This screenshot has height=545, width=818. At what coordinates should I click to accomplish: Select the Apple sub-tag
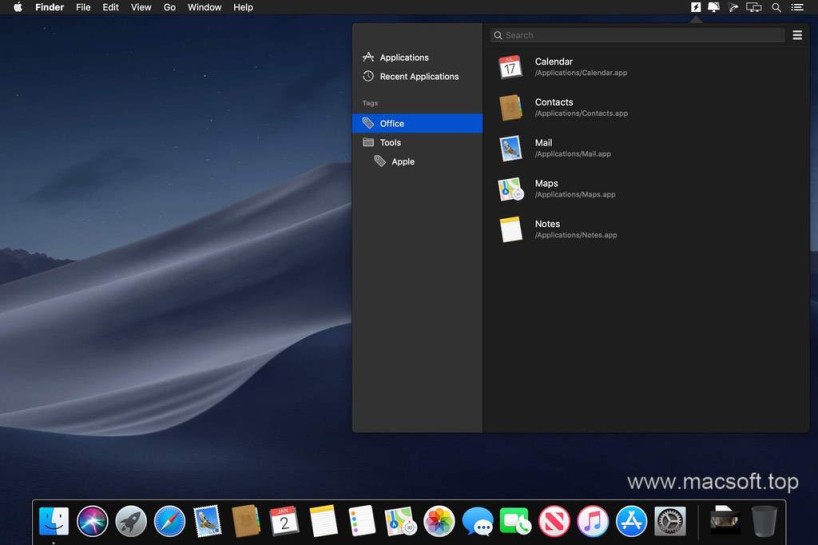click(x=402, y=162)
